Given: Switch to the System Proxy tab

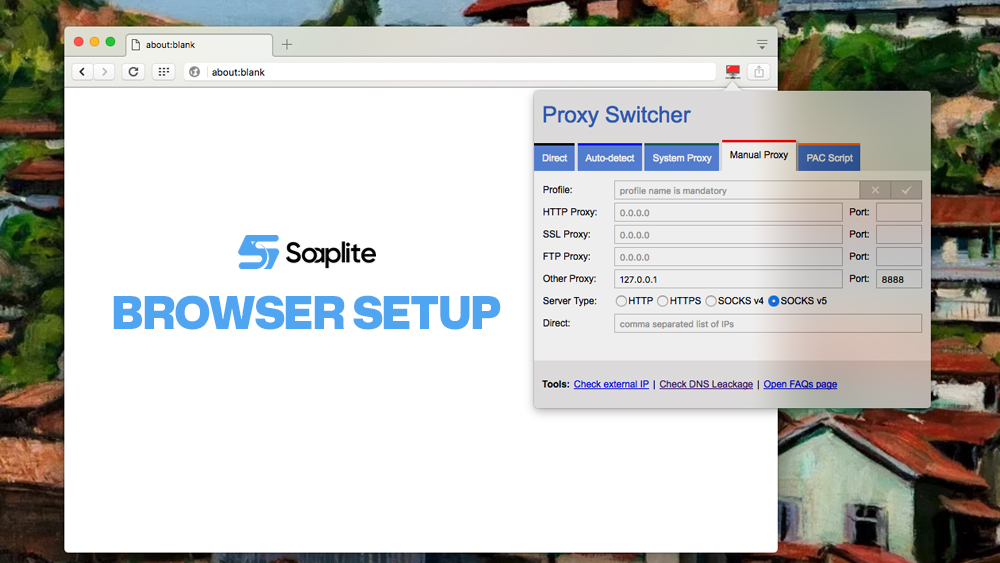Looking at the screenshot, I should coord(682,157).
